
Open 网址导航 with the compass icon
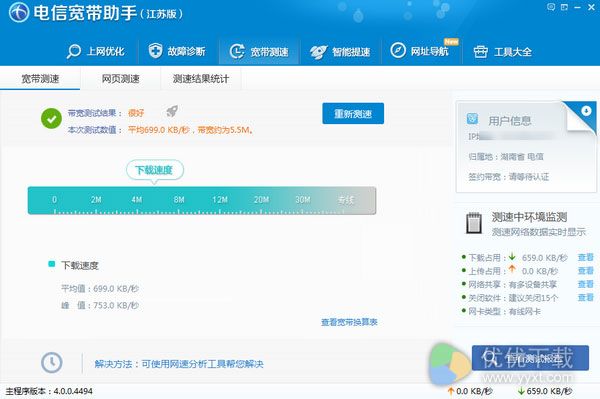click(419, 51)
